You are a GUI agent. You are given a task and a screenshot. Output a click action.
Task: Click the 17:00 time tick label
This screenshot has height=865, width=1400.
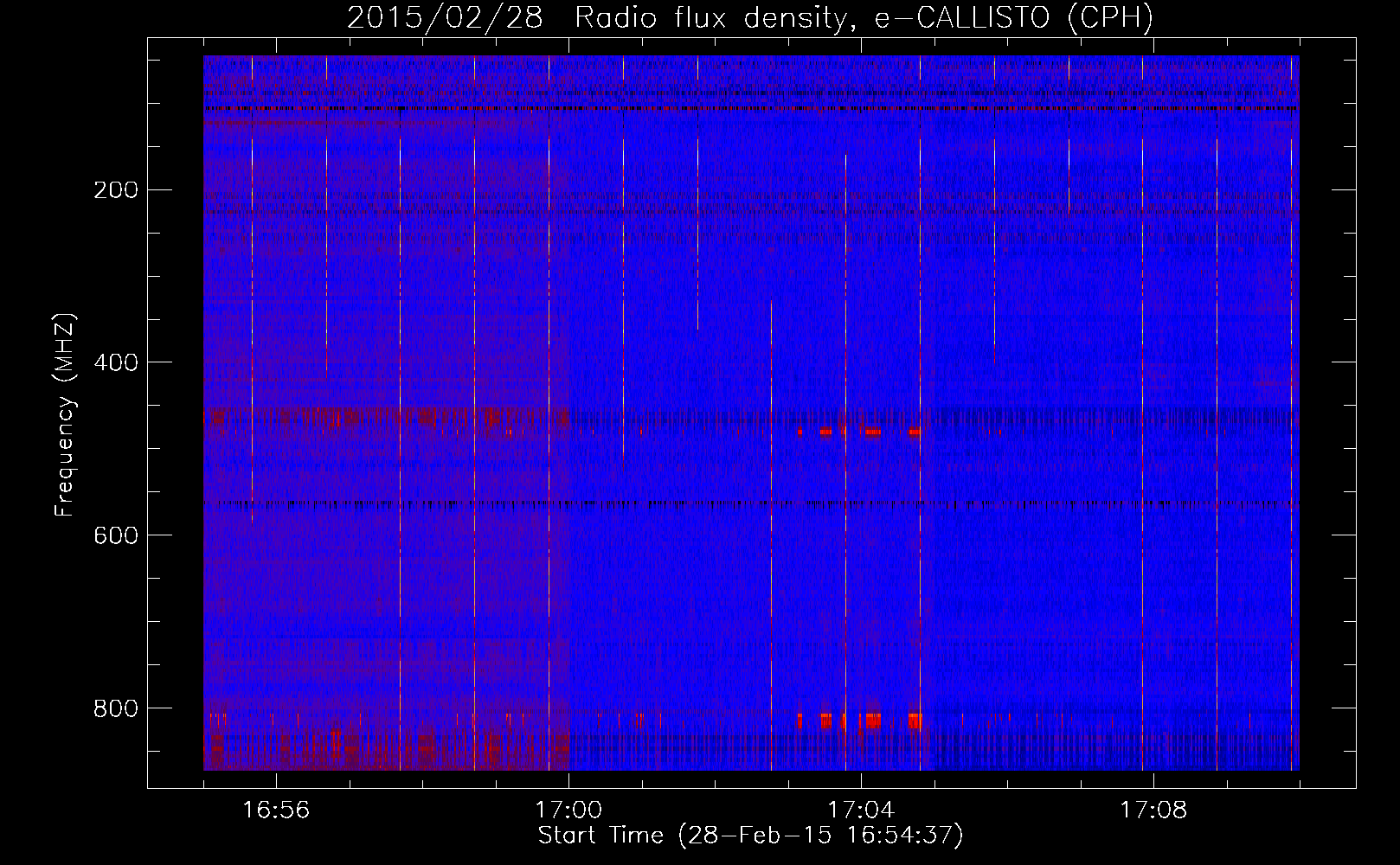click(568, 811)
